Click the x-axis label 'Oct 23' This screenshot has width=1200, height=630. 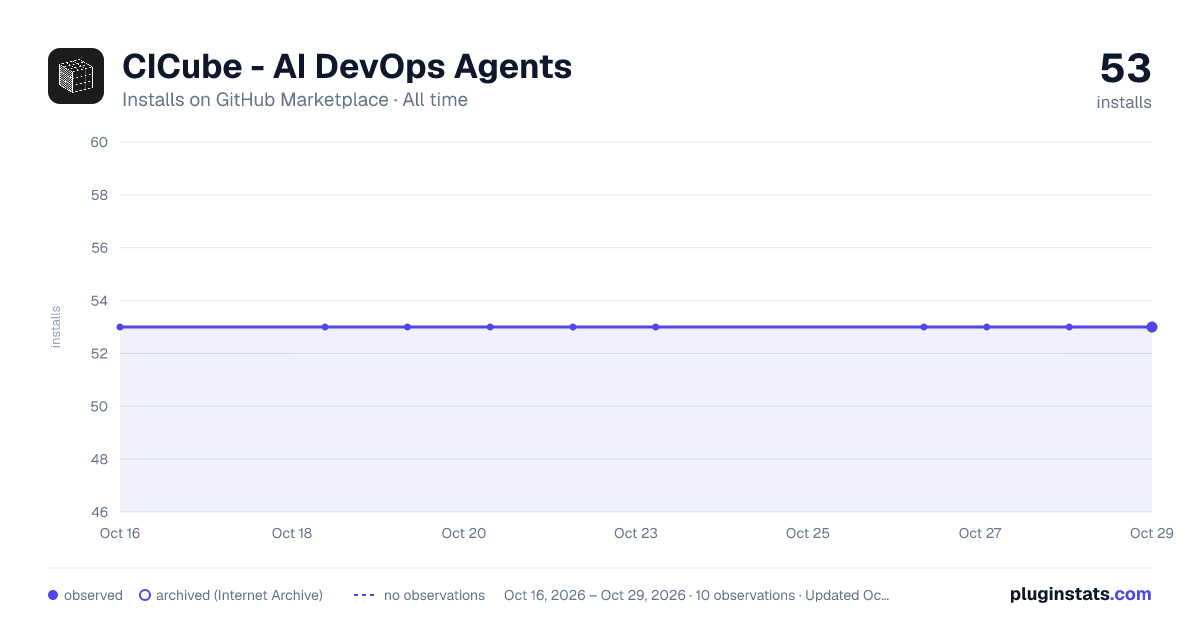636,533
